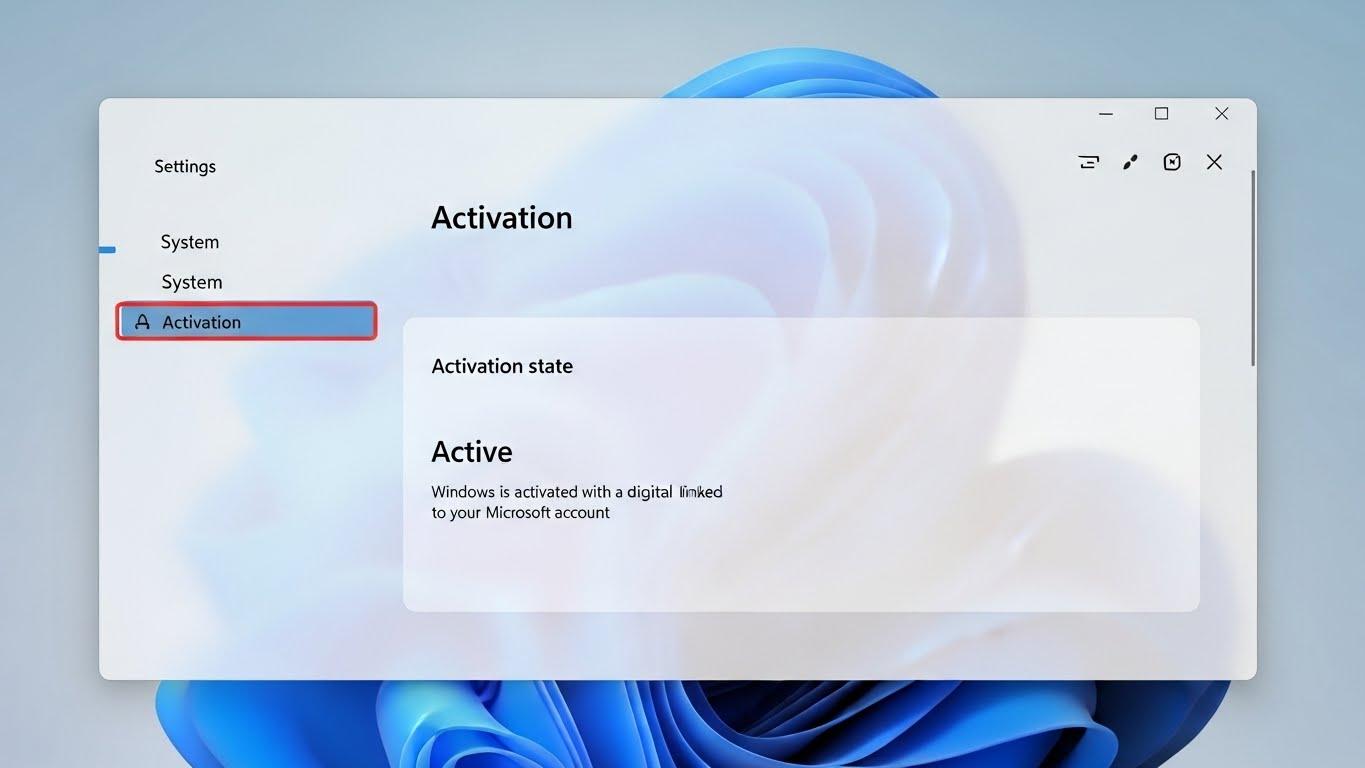Screen dimensions: 1365x768
Task: Click the highlighted Activation entry outline
Action: pyautogui.click(x=246, y=321)
